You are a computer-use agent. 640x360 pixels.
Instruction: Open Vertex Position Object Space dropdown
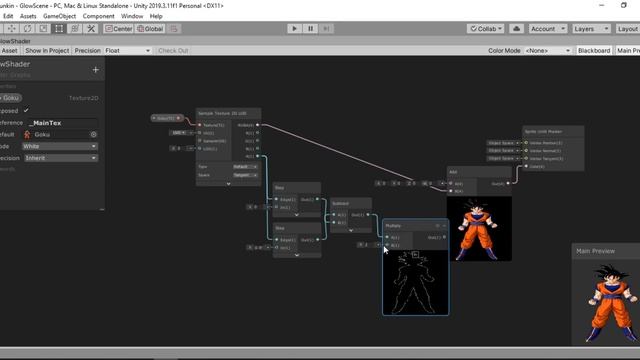point(503,143)
